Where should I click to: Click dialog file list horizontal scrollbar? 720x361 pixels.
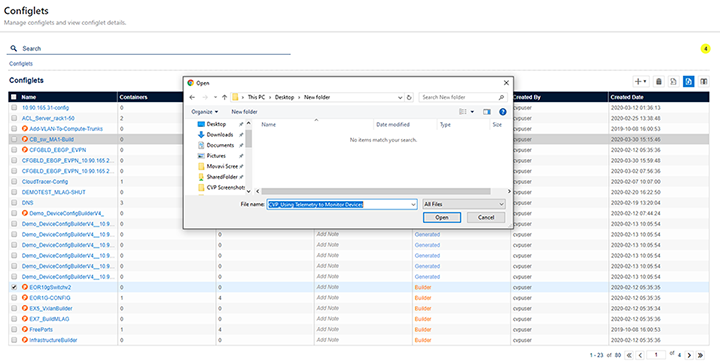(x=376, y=191)
